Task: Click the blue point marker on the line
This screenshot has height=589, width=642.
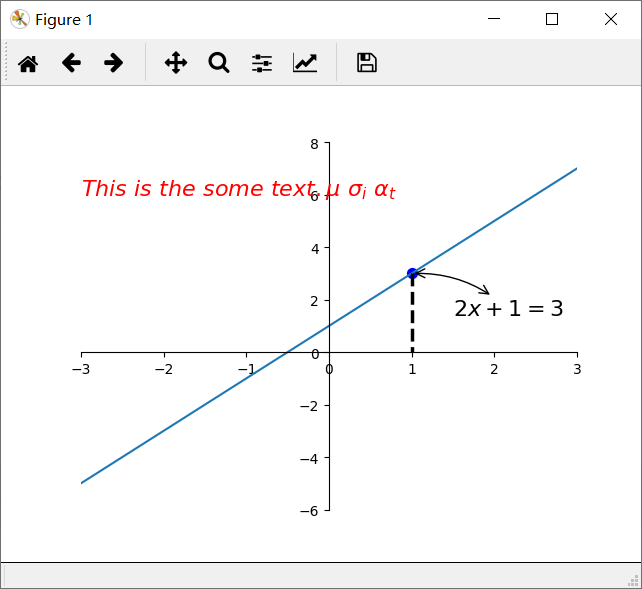Action: click(412, 273)
